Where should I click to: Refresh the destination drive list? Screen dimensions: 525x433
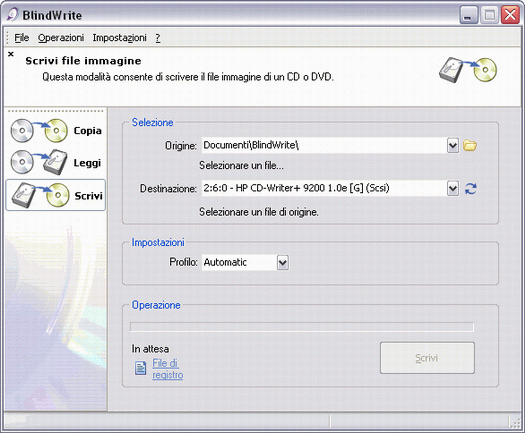point(470,189)
